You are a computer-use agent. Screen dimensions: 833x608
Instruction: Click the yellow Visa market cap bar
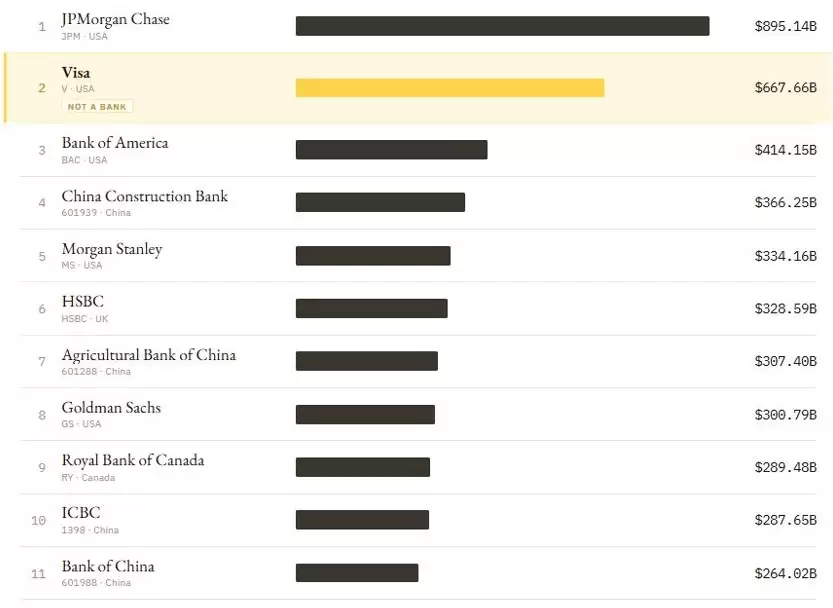pos(450,88)
